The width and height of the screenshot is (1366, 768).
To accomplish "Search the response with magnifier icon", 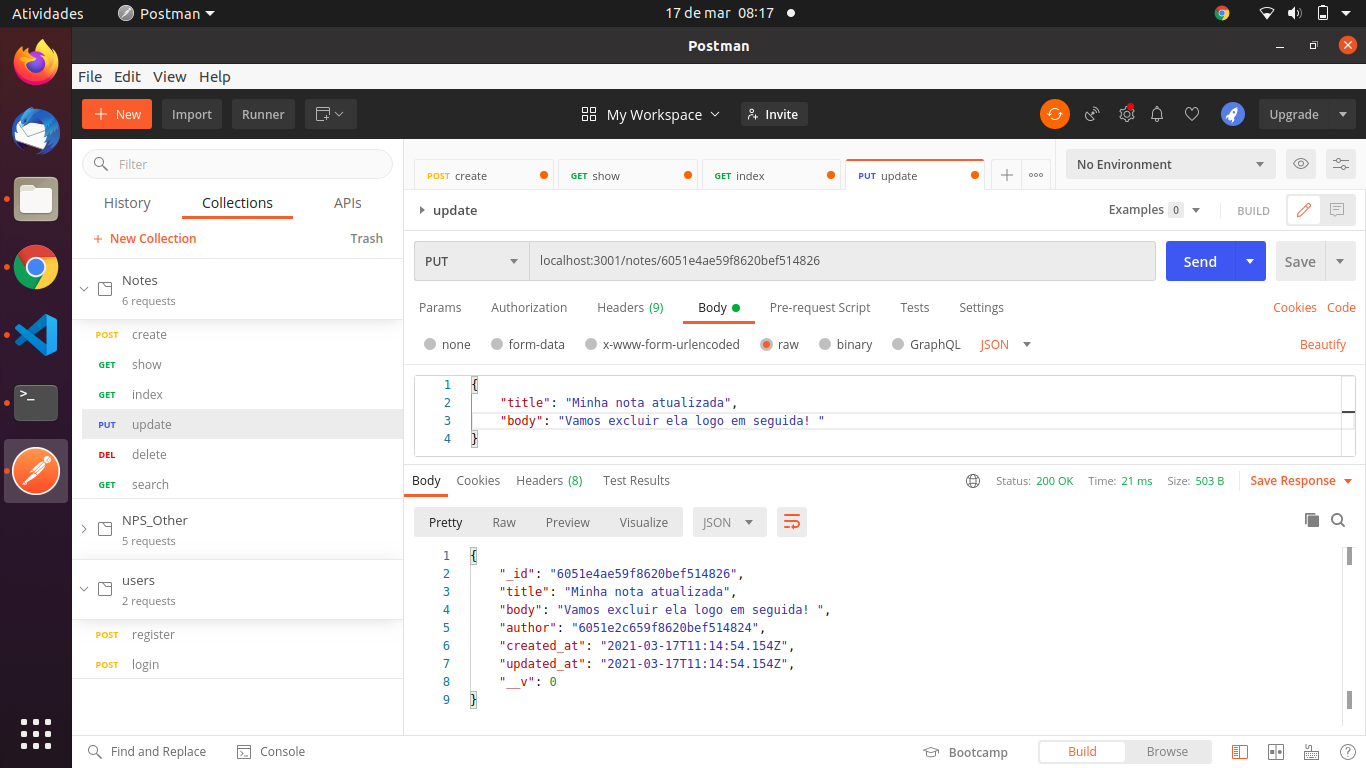I will (1339, 520).
